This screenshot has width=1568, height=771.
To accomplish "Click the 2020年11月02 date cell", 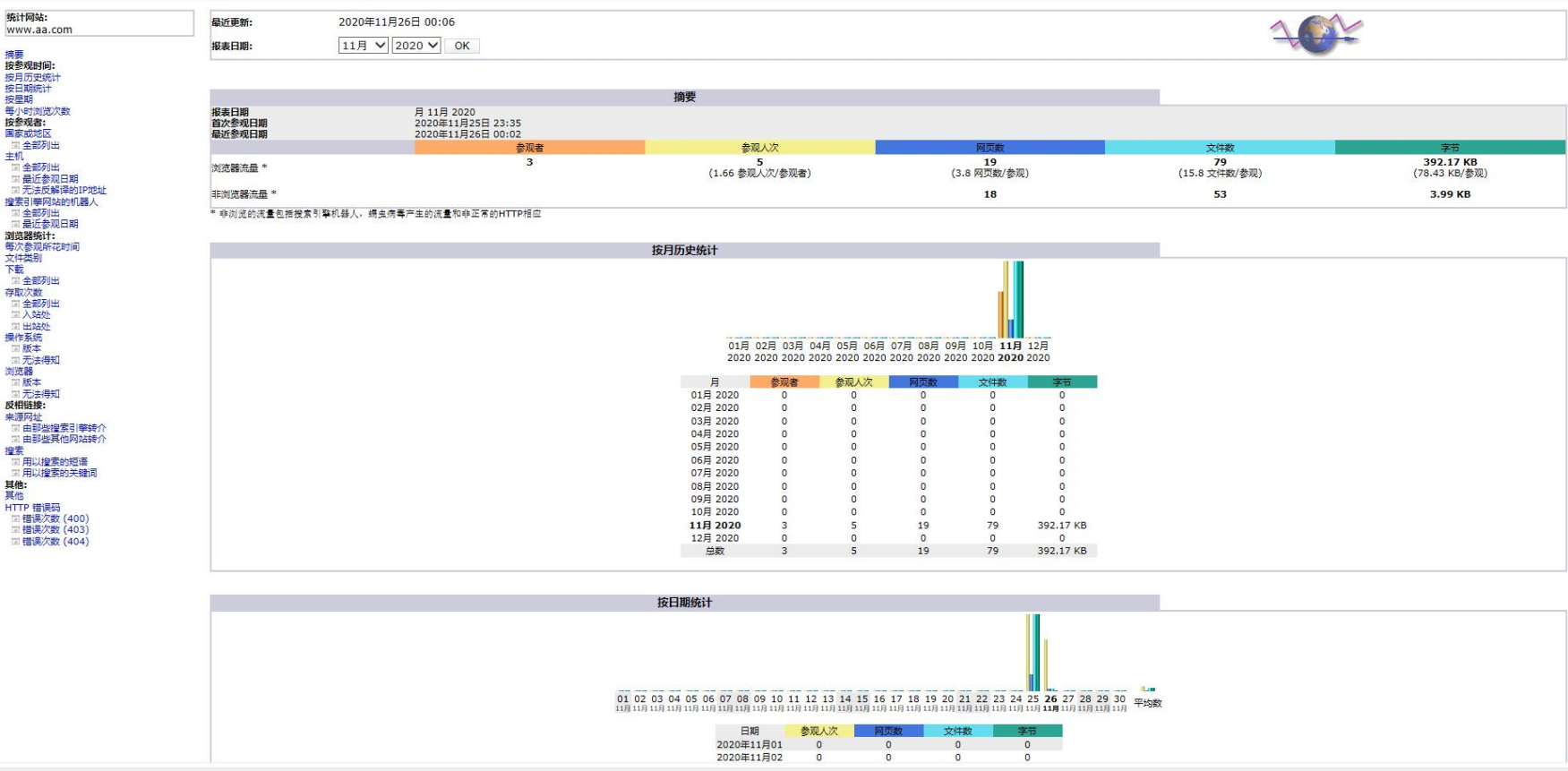I will tap(750, 758).
